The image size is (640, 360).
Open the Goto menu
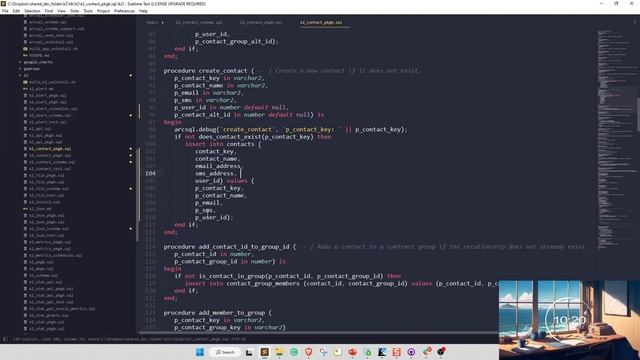[x=74, y=11]
